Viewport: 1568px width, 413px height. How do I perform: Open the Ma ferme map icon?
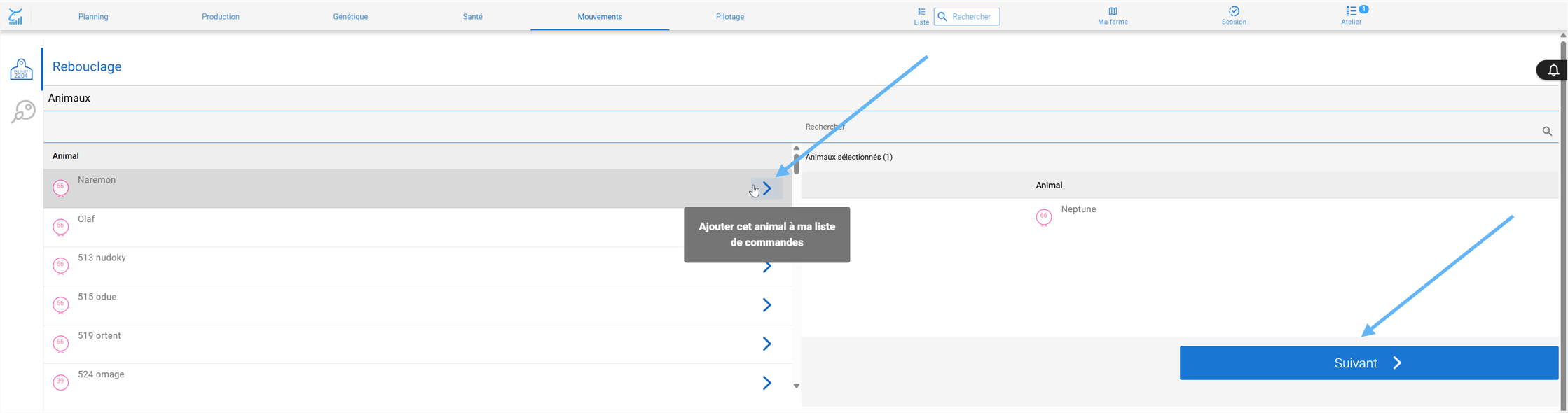(1113, 11)
